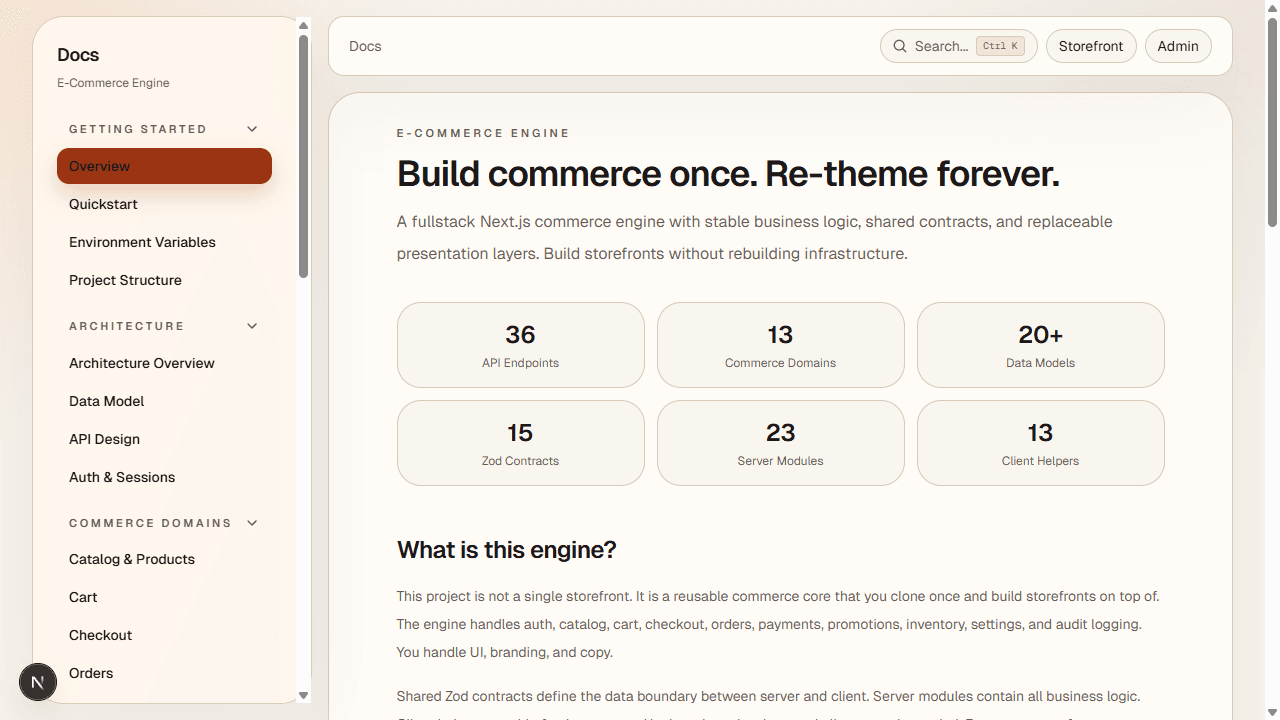Click the 'ARCHITECTURE' section label
The image size is (1280, 720).
[x=127, y=326]
